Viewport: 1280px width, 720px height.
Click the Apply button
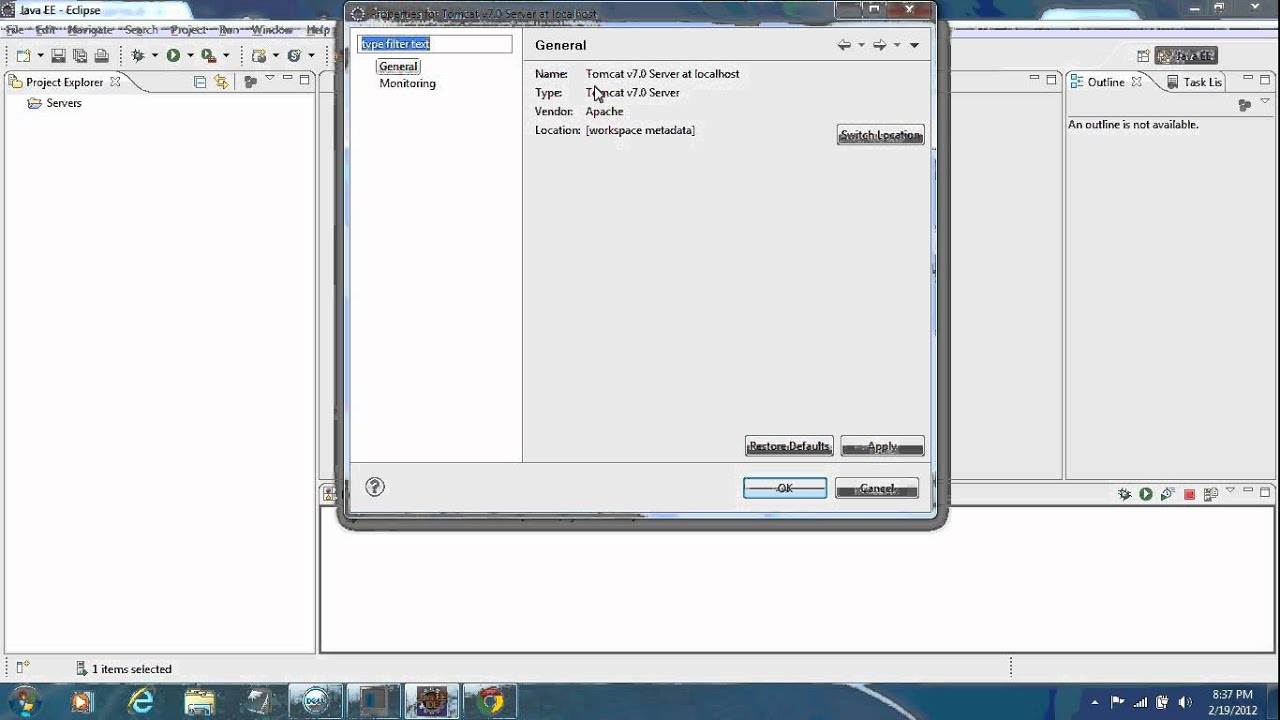tap(882, 446)
